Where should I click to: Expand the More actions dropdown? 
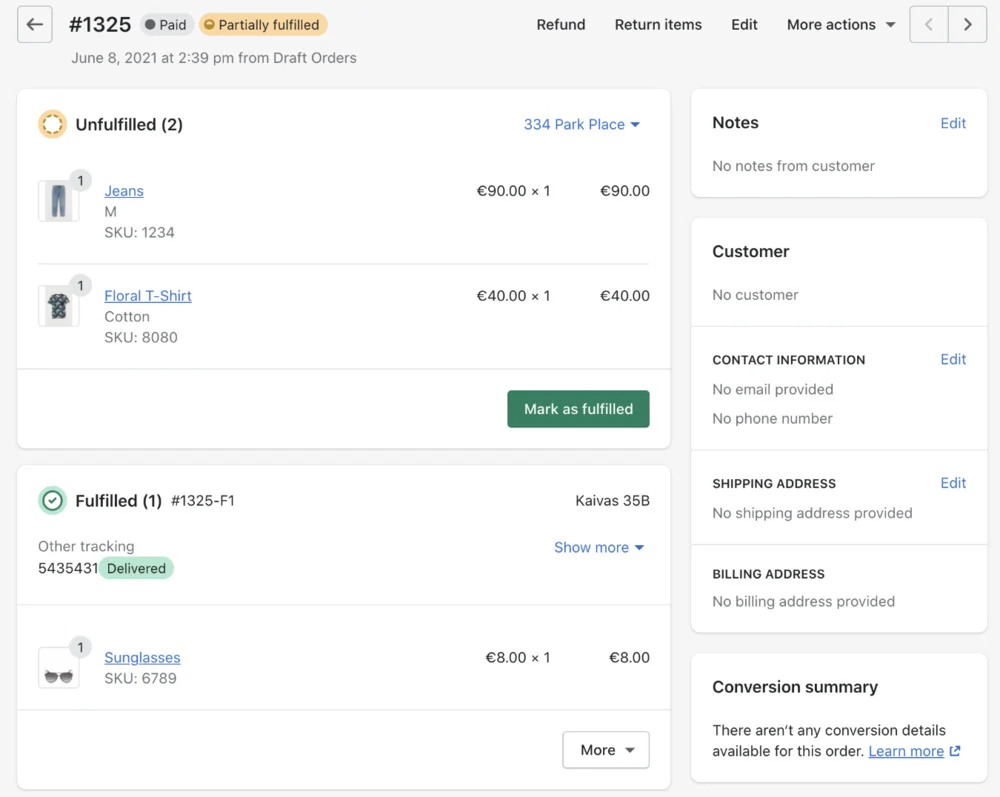840,25
